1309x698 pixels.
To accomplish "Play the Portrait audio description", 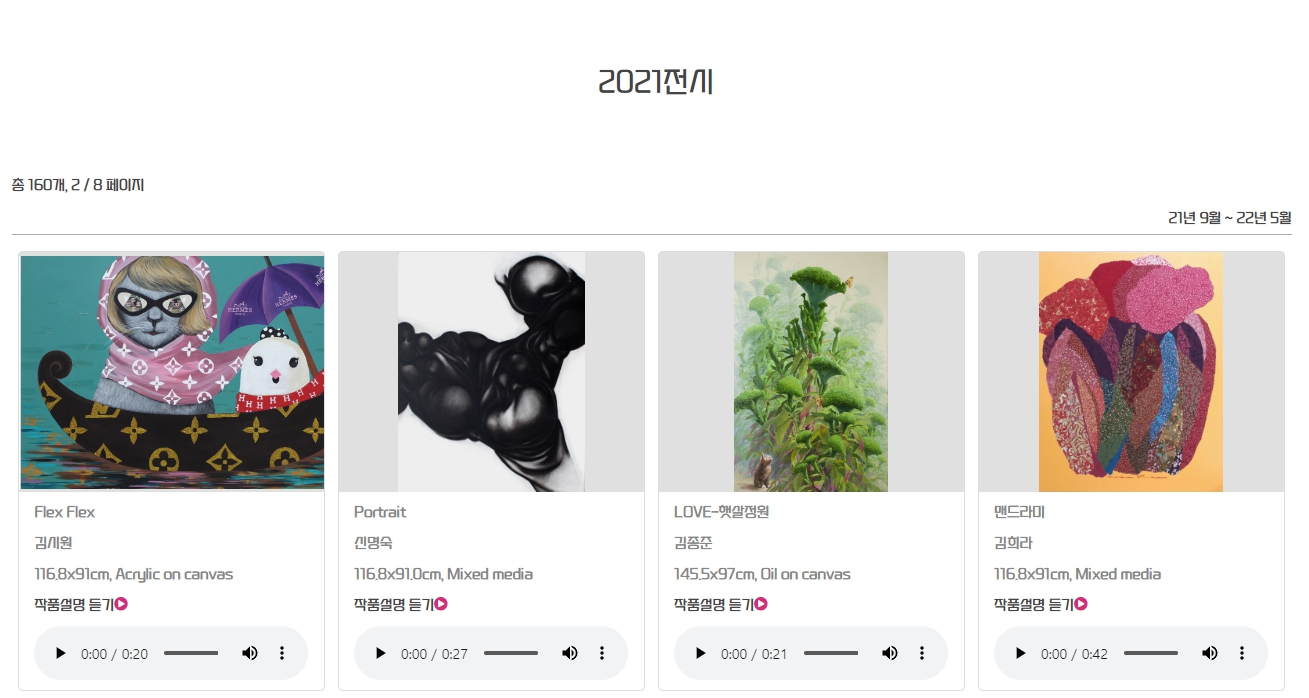I will click(380, 653).
